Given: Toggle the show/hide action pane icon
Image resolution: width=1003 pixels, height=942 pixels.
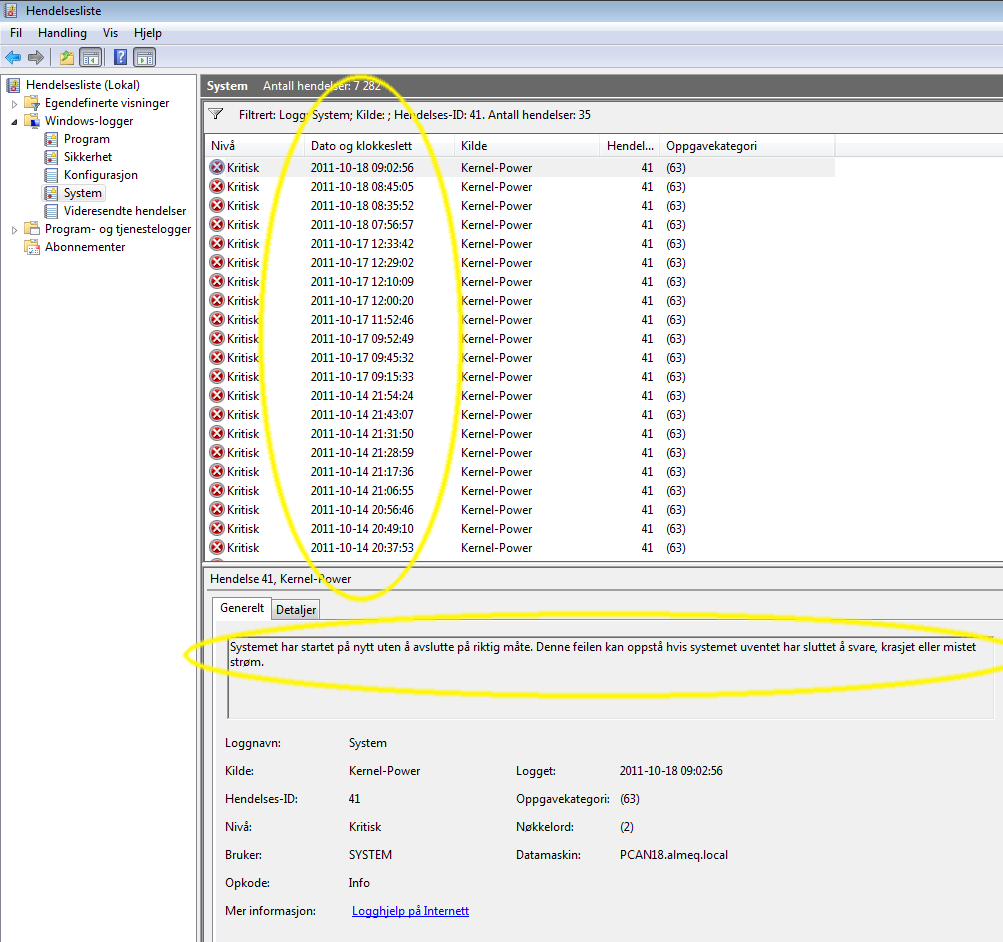Looking at the screenshot, I should (144, 57).
